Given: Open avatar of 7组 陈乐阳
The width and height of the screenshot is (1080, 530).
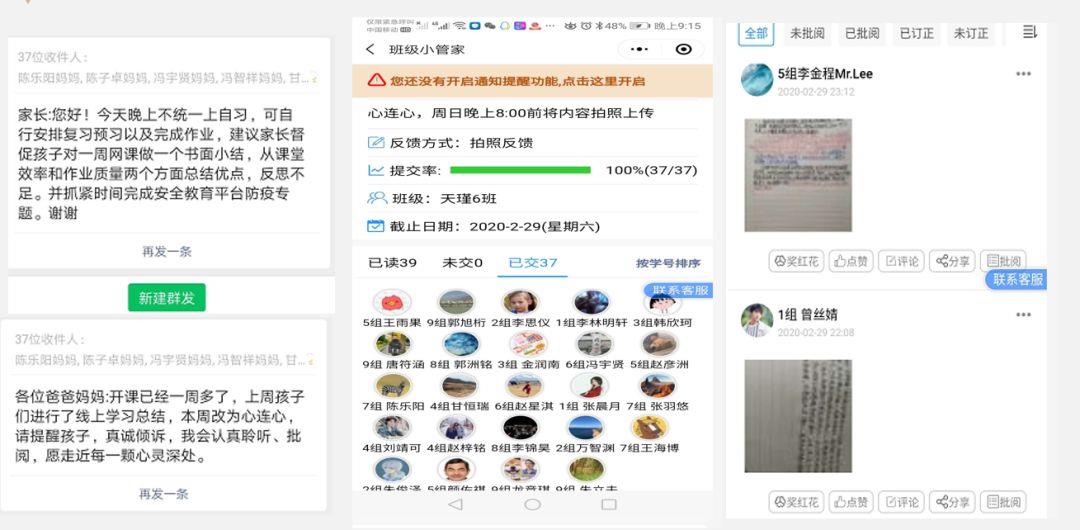Looking at the screenshot, I should tap(393, 386).
